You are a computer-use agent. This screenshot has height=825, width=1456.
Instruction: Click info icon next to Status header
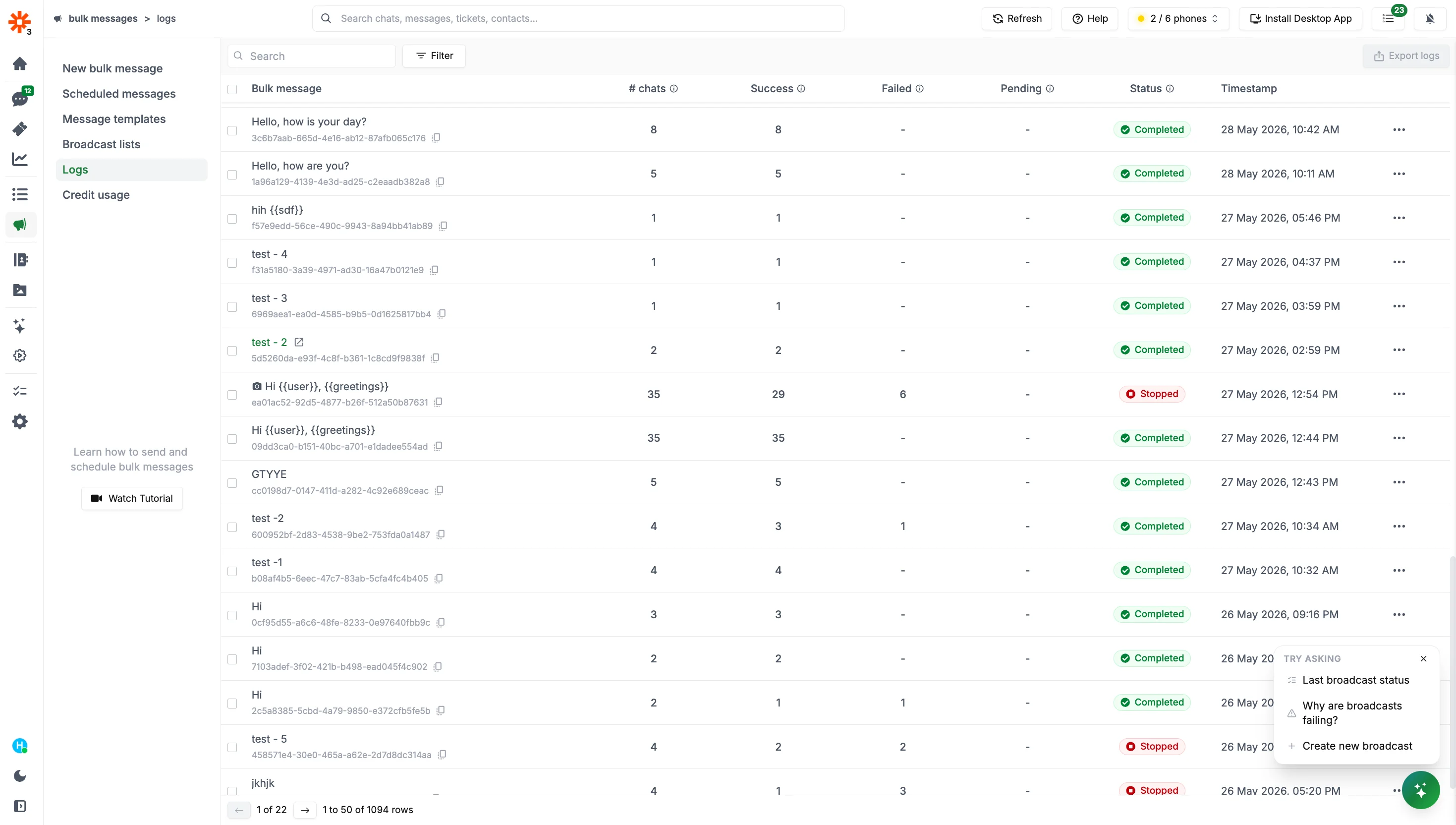click(1170, 88)
